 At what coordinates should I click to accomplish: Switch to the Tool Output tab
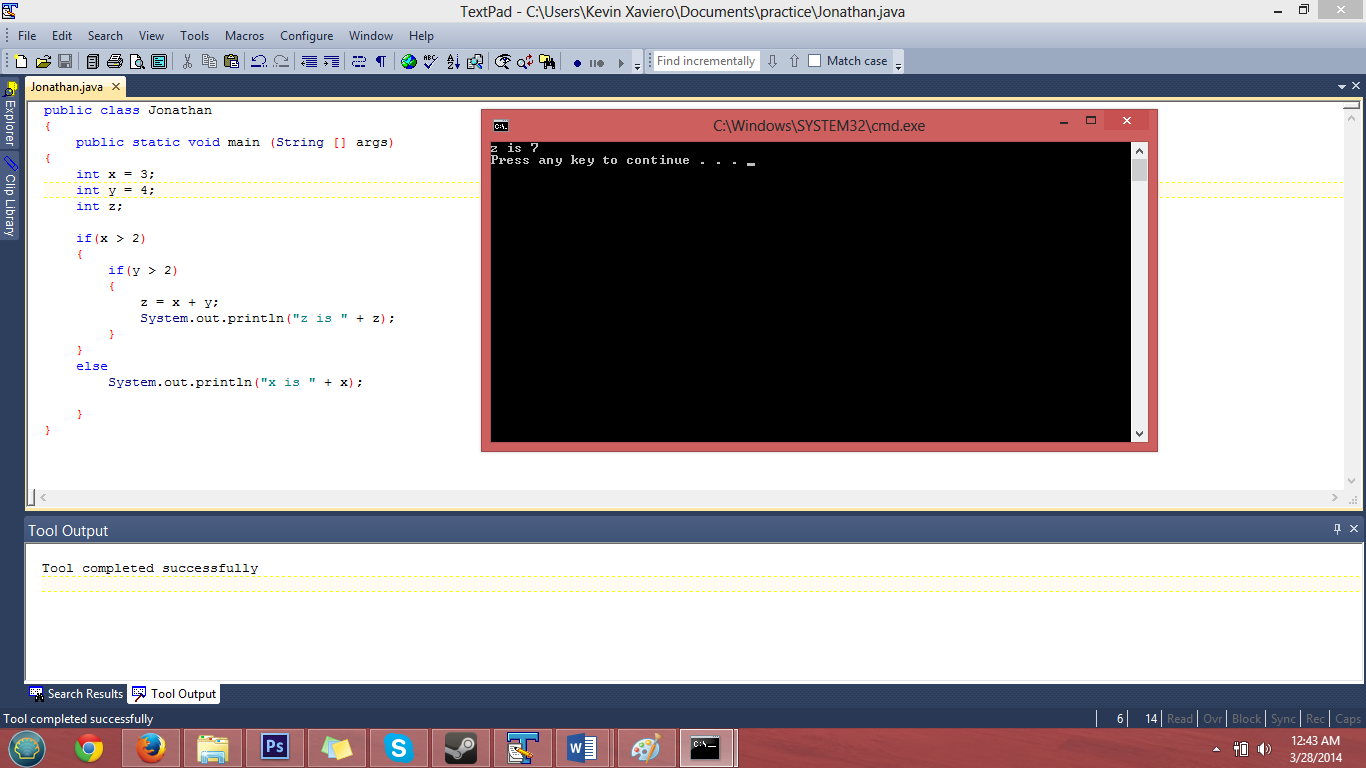point(175,693)
